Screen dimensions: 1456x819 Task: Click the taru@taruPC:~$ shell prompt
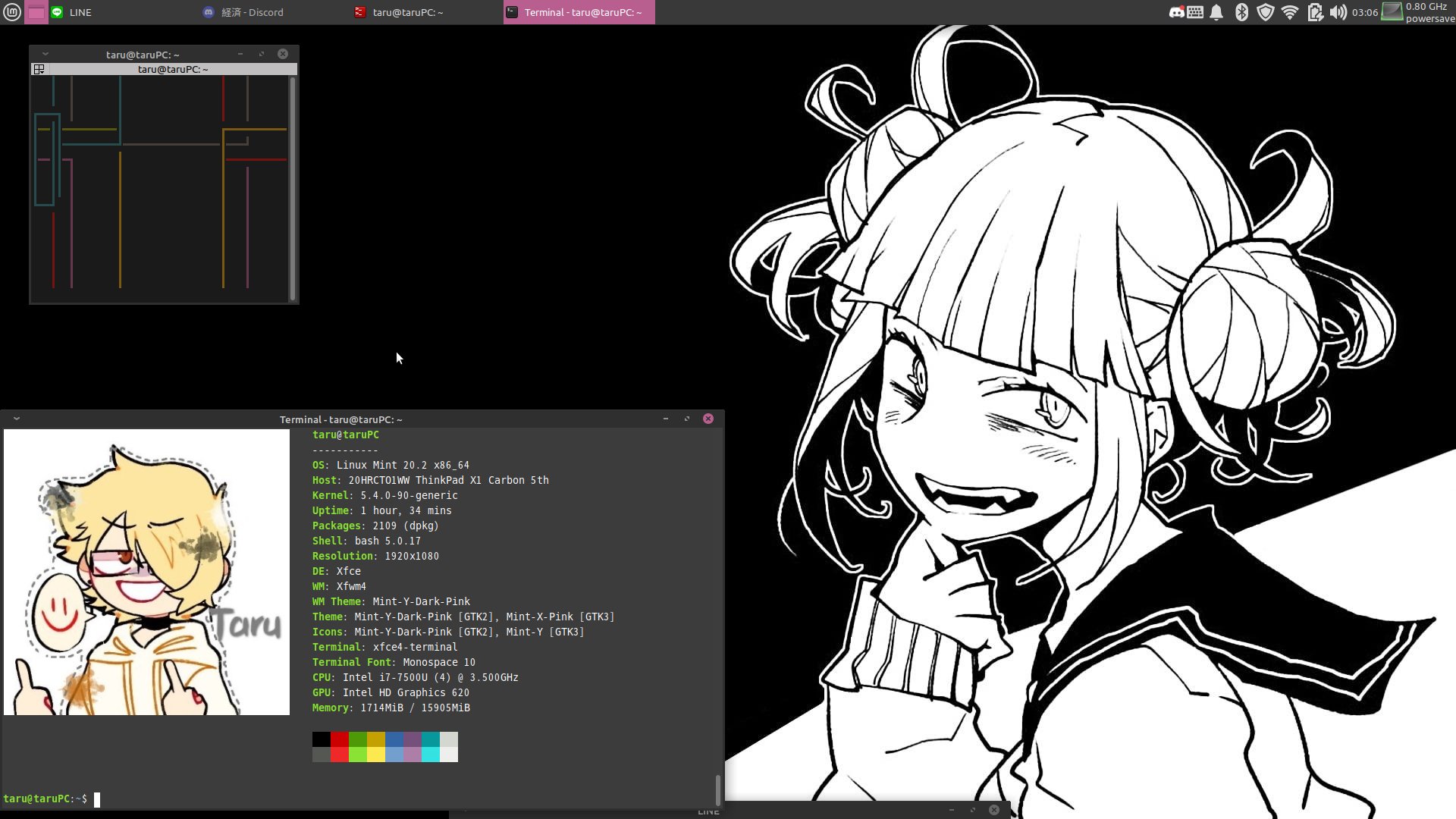45,799
